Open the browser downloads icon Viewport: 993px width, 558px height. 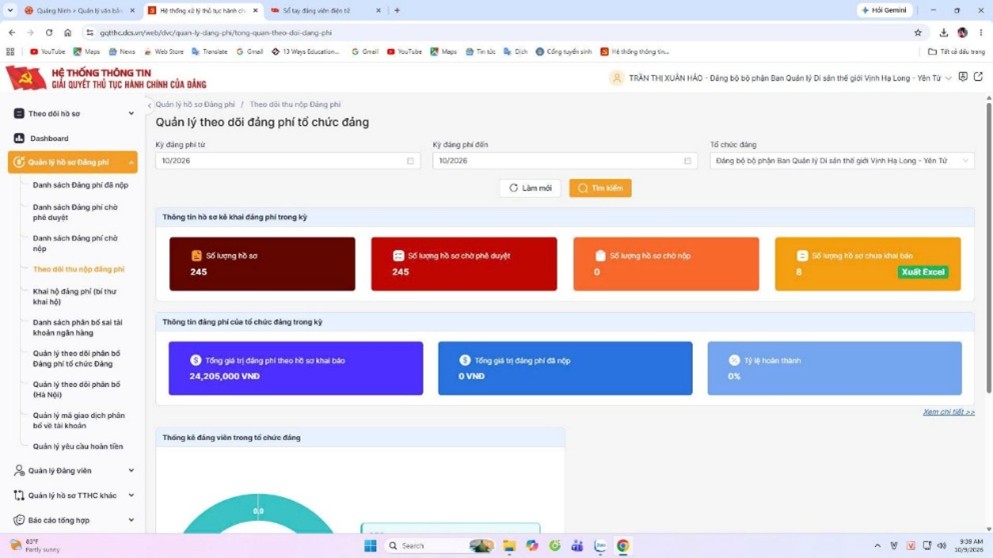click(944, 32)
